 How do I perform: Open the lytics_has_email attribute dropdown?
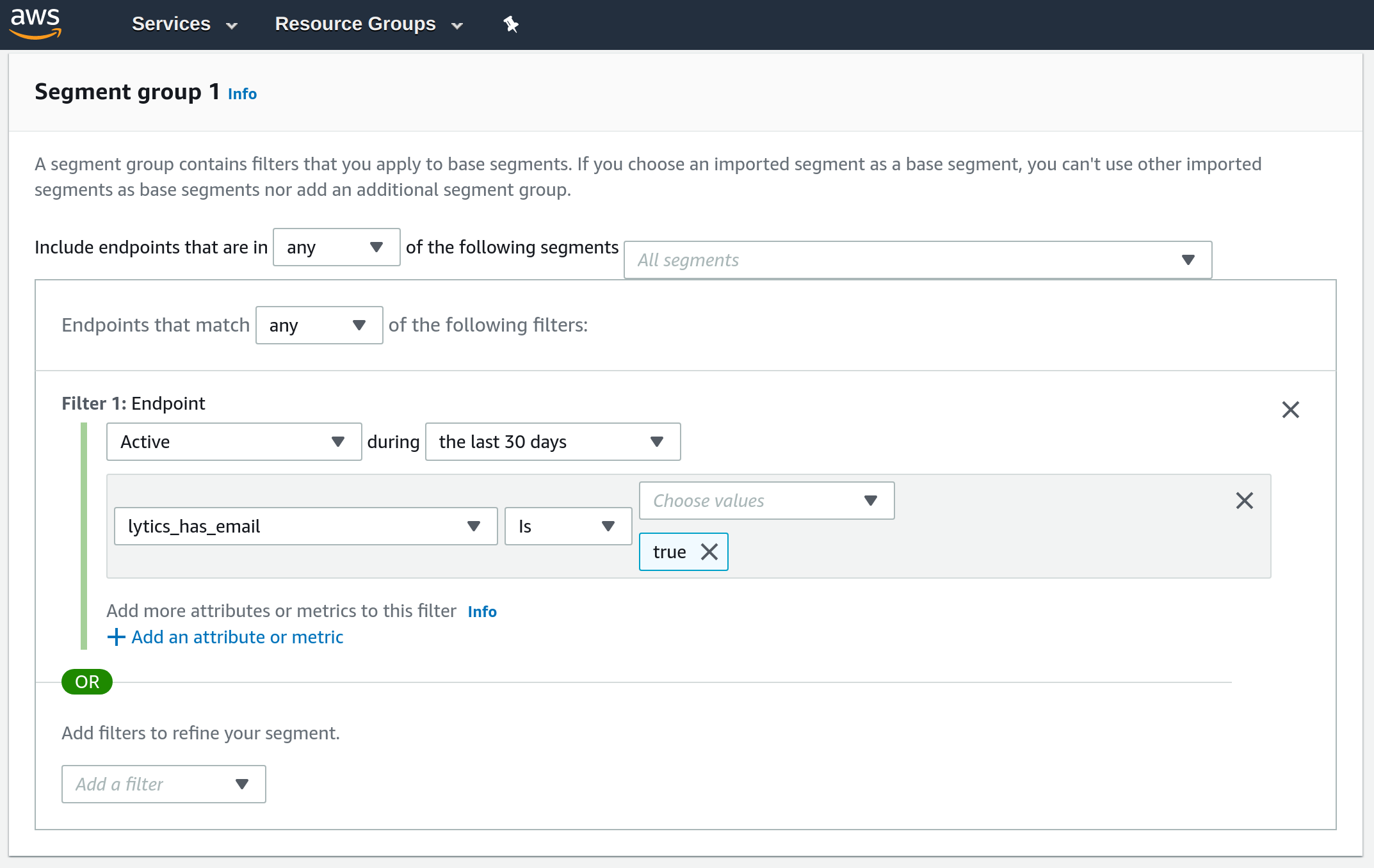pyautogui.click(x=305, y=526)
